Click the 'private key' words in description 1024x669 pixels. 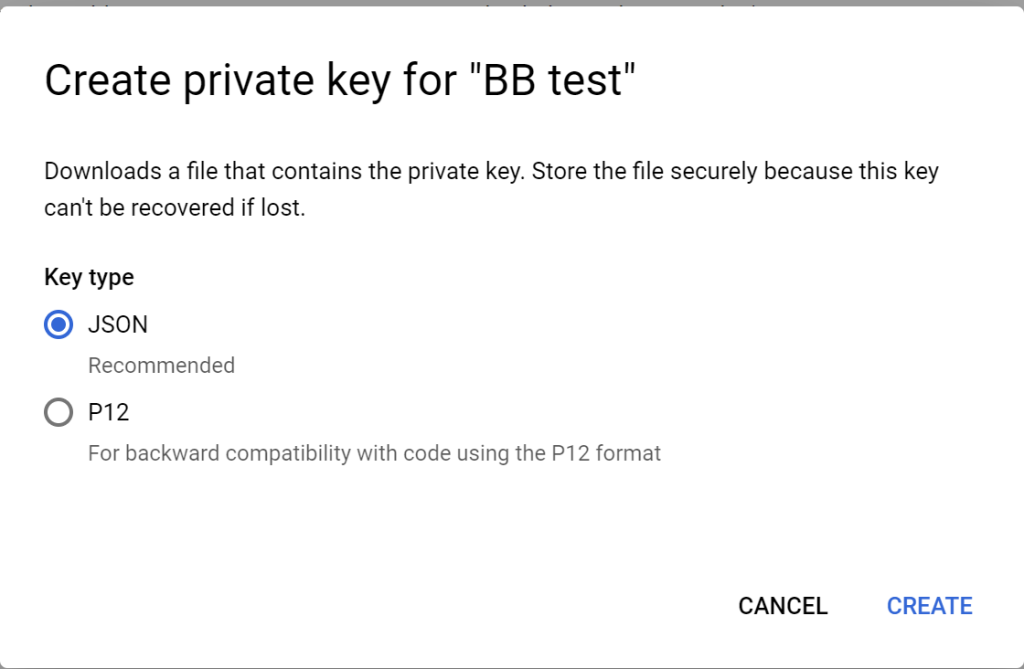(x=466, y=171)
